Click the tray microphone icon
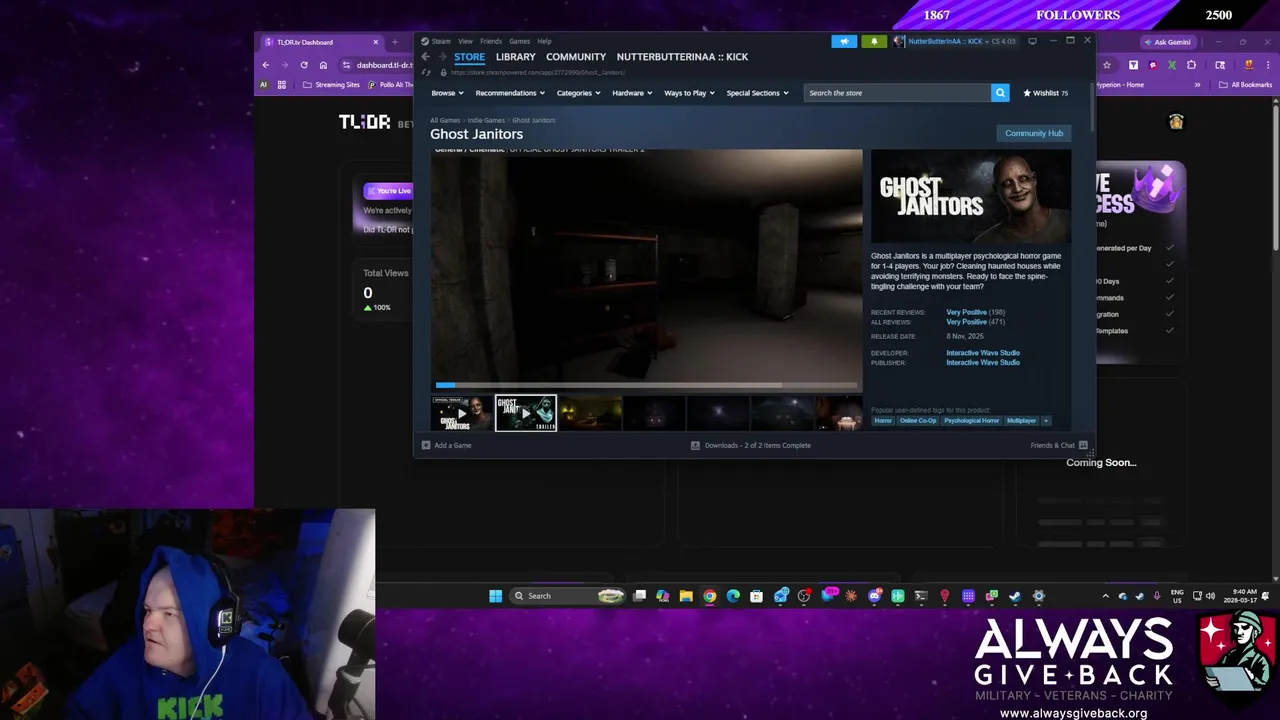The width and height of the screenshot is (1280, 720). pyautogui.click(x=1157, y=596)
